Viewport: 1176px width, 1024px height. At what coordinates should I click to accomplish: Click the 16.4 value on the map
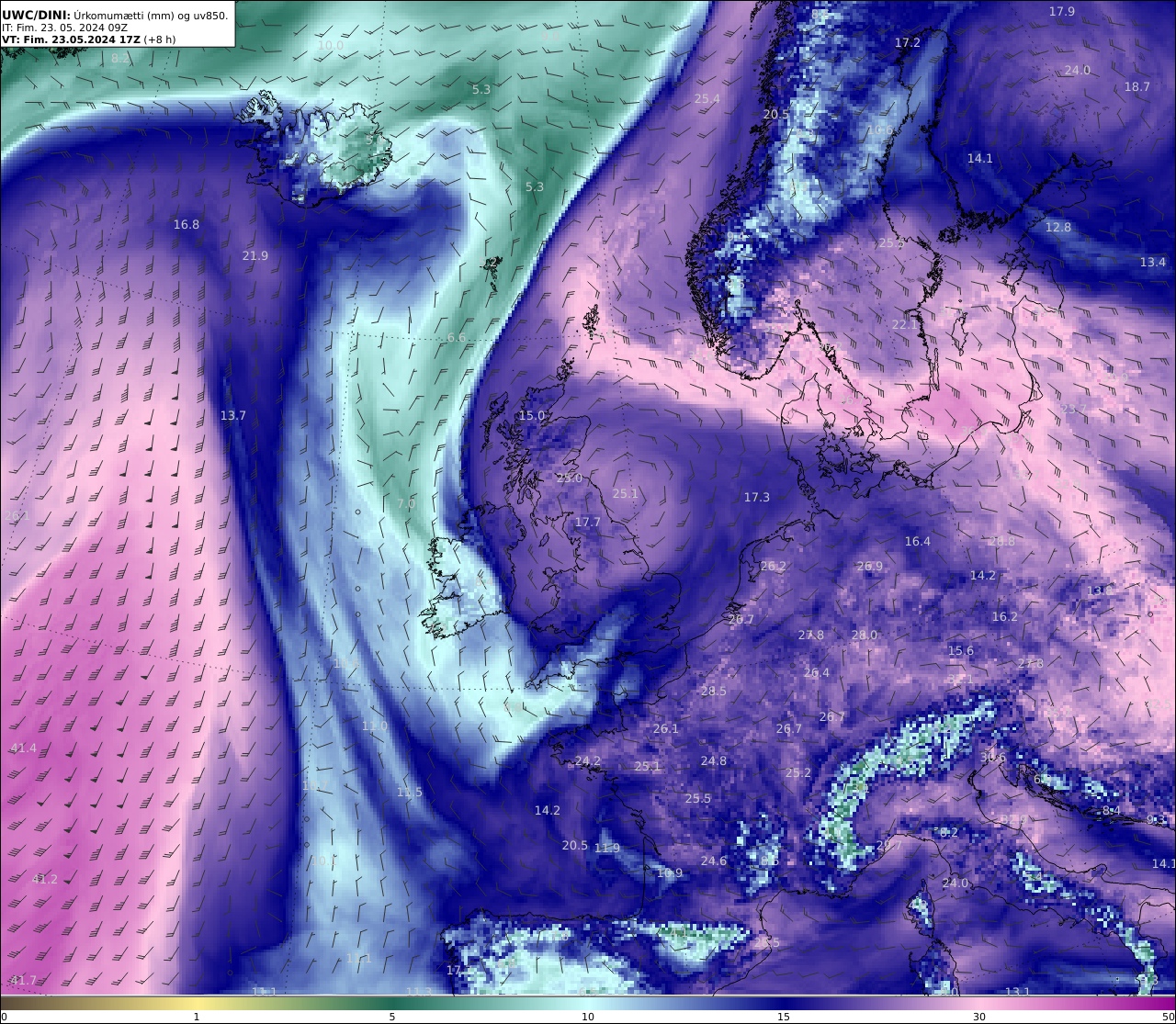(x=918, y=541)
